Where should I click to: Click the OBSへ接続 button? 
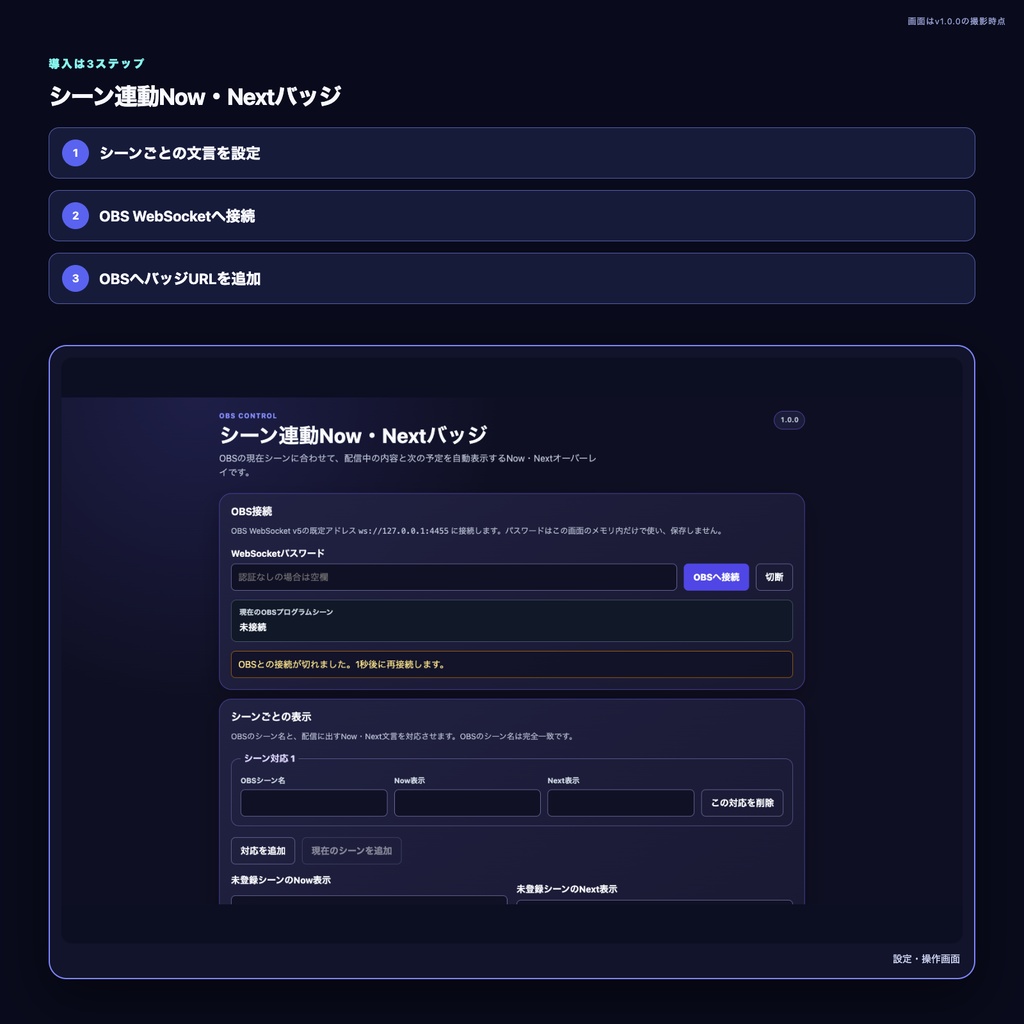[x=716, y=577]
